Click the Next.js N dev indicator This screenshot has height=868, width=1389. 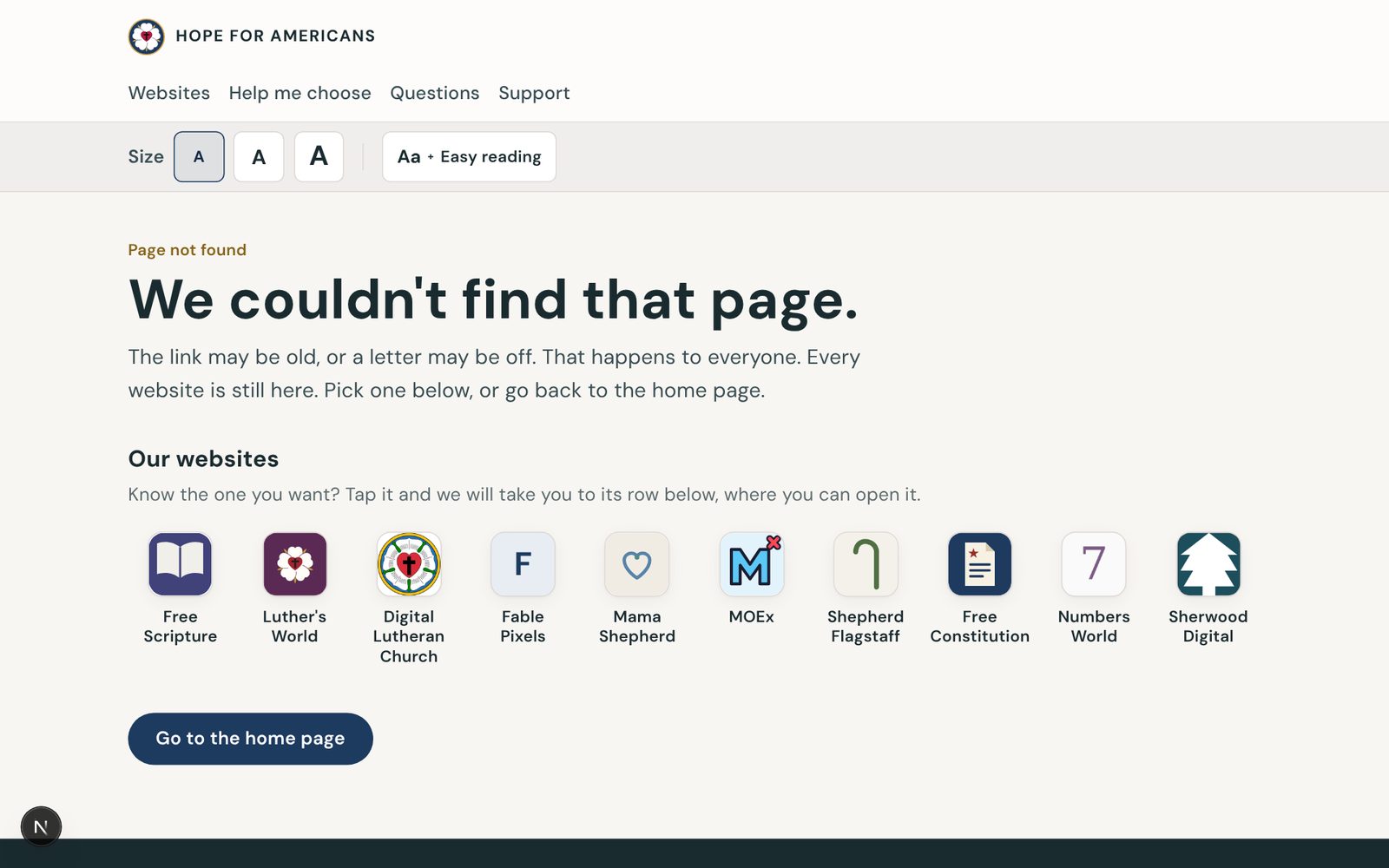(41, 827)
